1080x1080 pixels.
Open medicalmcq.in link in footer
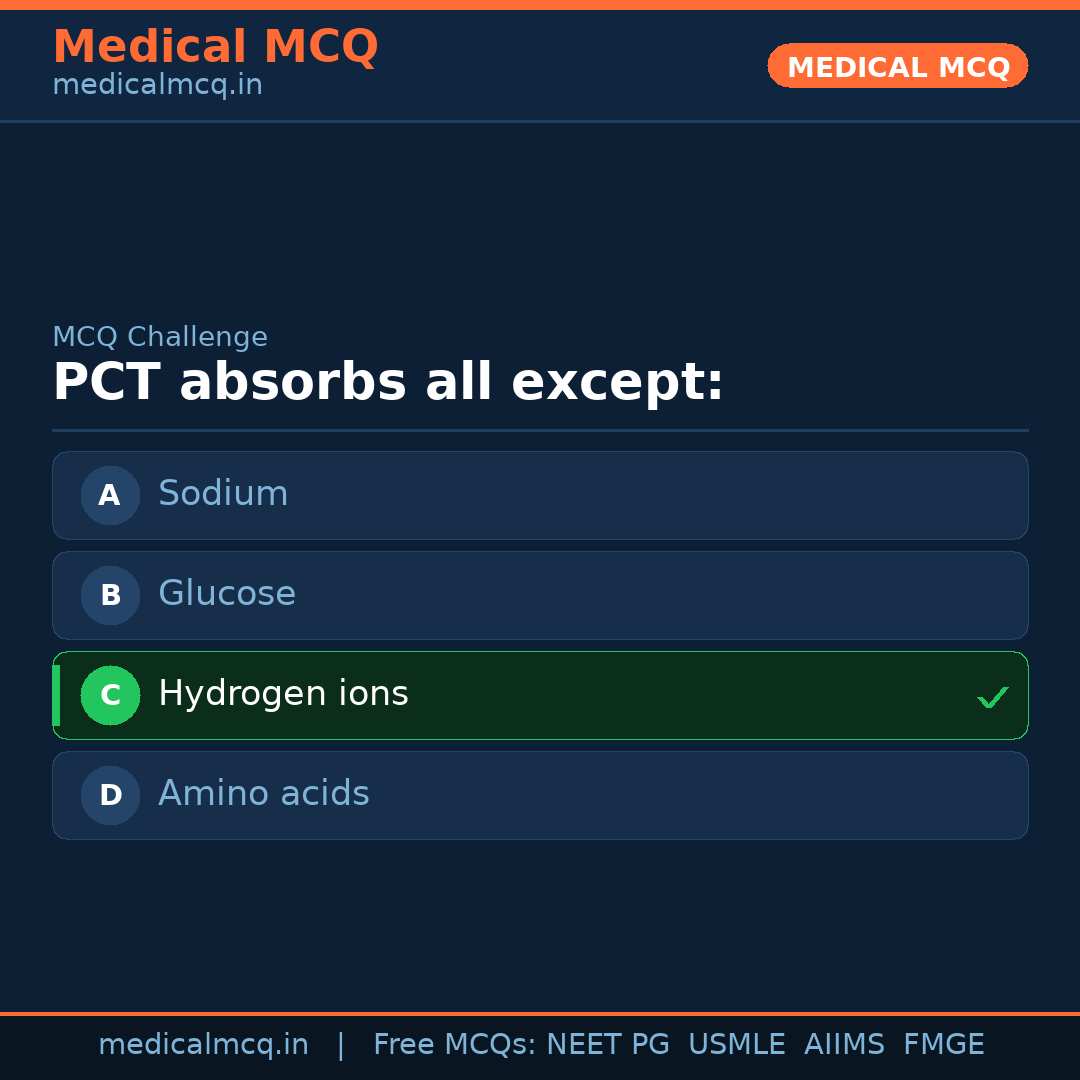[x=203, y=1045]
